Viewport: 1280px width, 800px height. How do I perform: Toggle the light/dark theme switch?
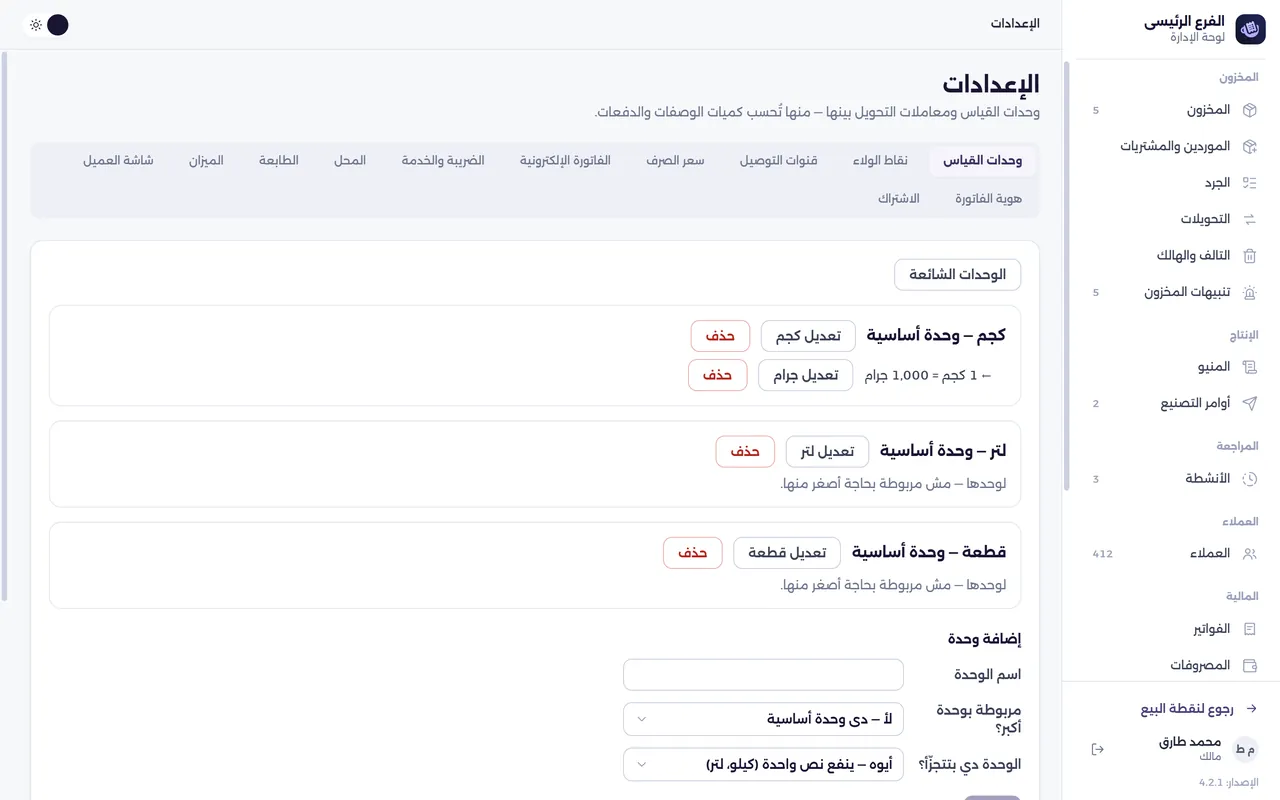pyautogui.click(x=47, y=25)
